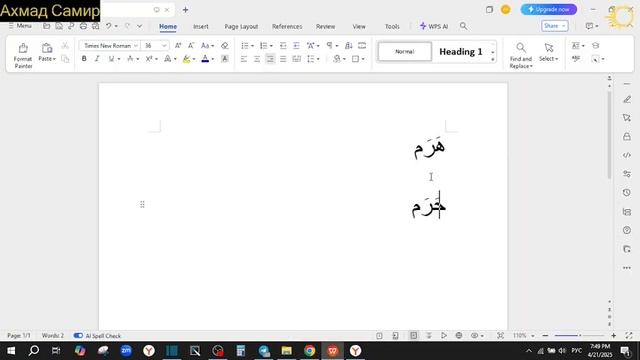Screen dimensions: 640x360
Task: Click the Find and Replace magnifier
Action: pyautogui.click(x=521, y=48)
